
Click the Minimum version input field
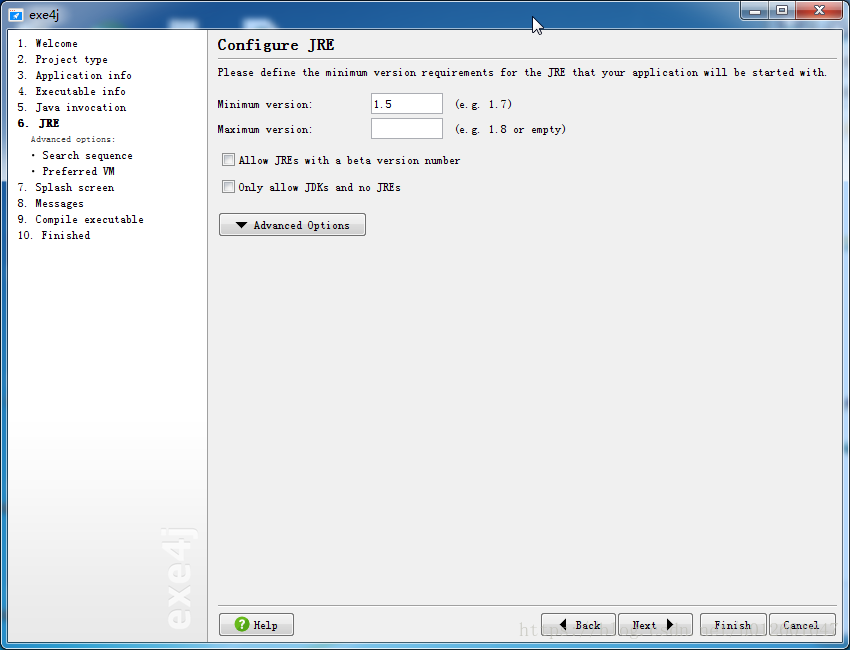coord(407,104)
